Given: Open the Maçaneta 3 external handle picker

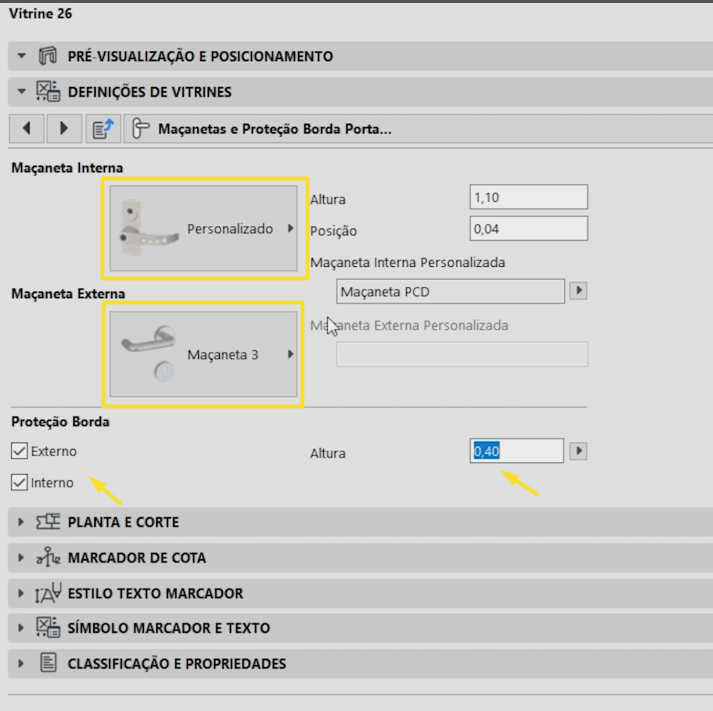Looking at the screenshot, I should click(x=204, y=354).
